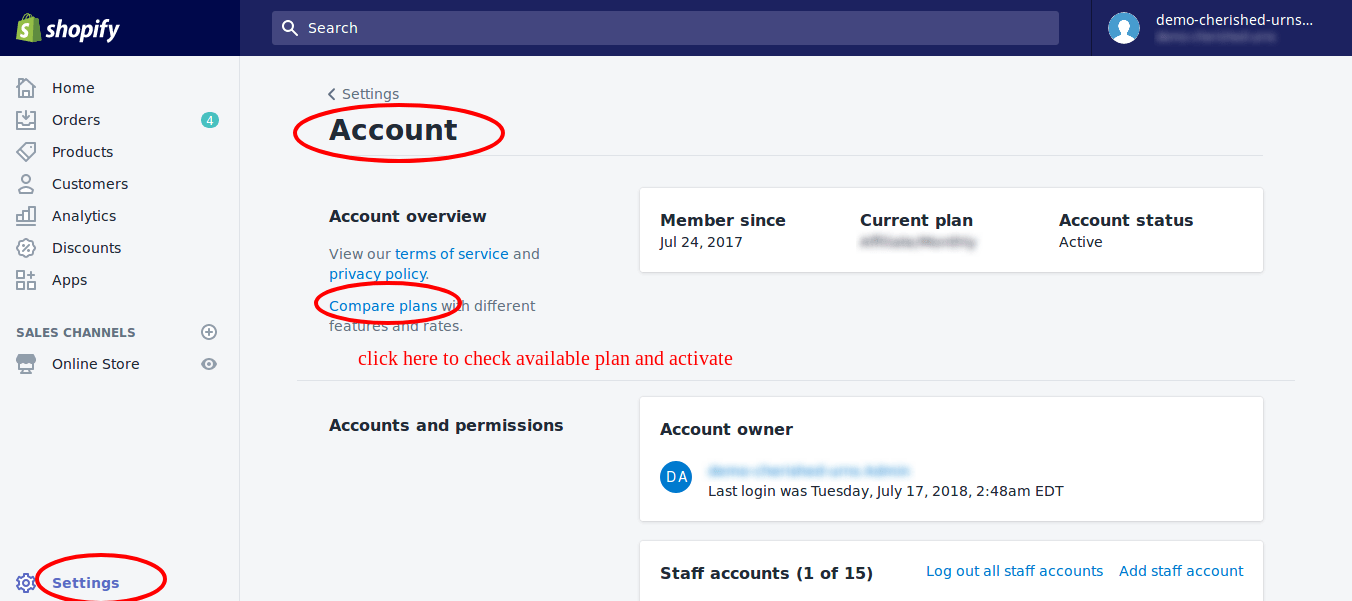Click the search magnifier icon
This screenshot has height=601, width=1352.
290,28
